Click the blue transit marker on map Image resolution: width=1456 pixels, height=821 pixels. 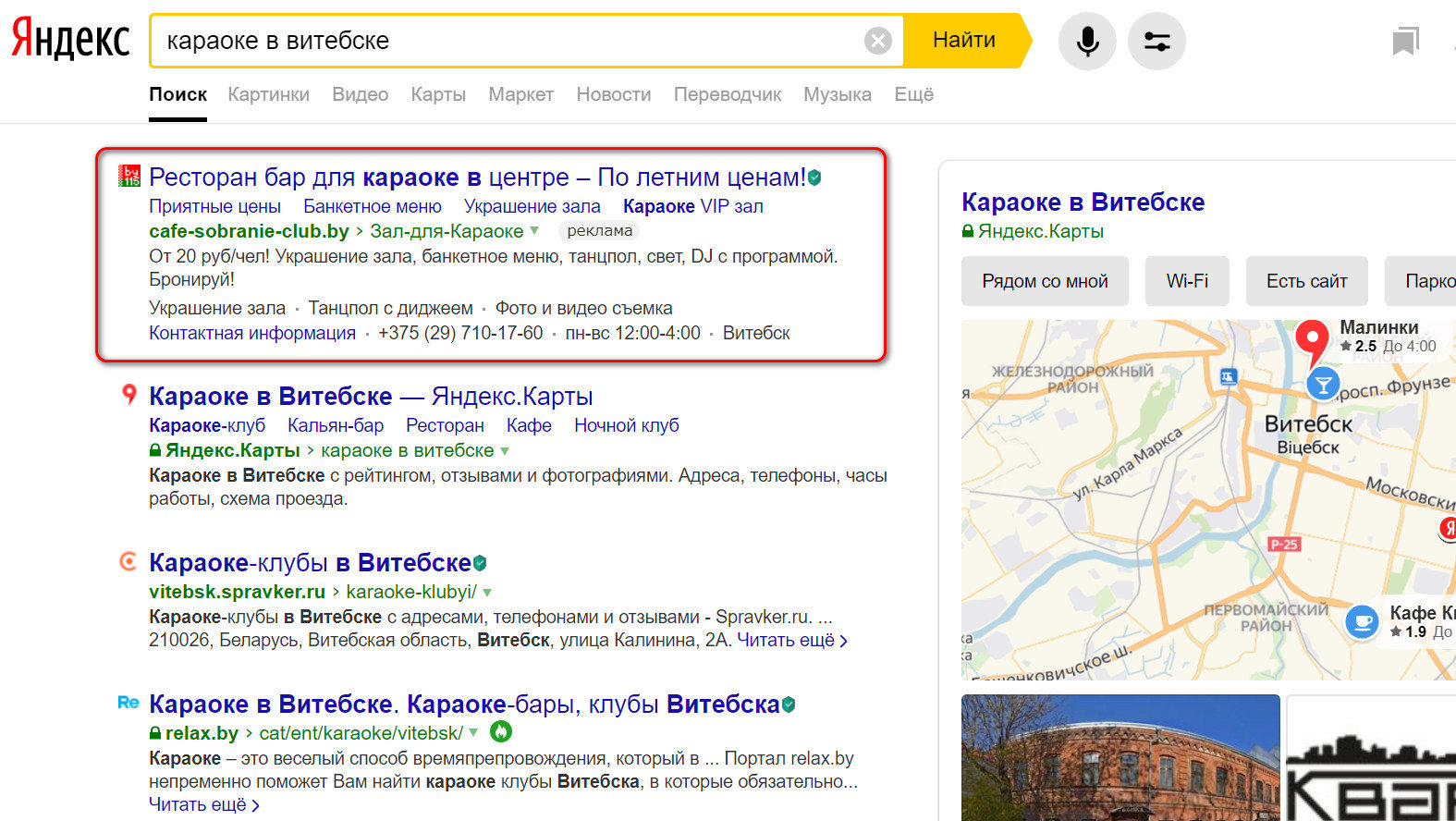point(1228,376)
